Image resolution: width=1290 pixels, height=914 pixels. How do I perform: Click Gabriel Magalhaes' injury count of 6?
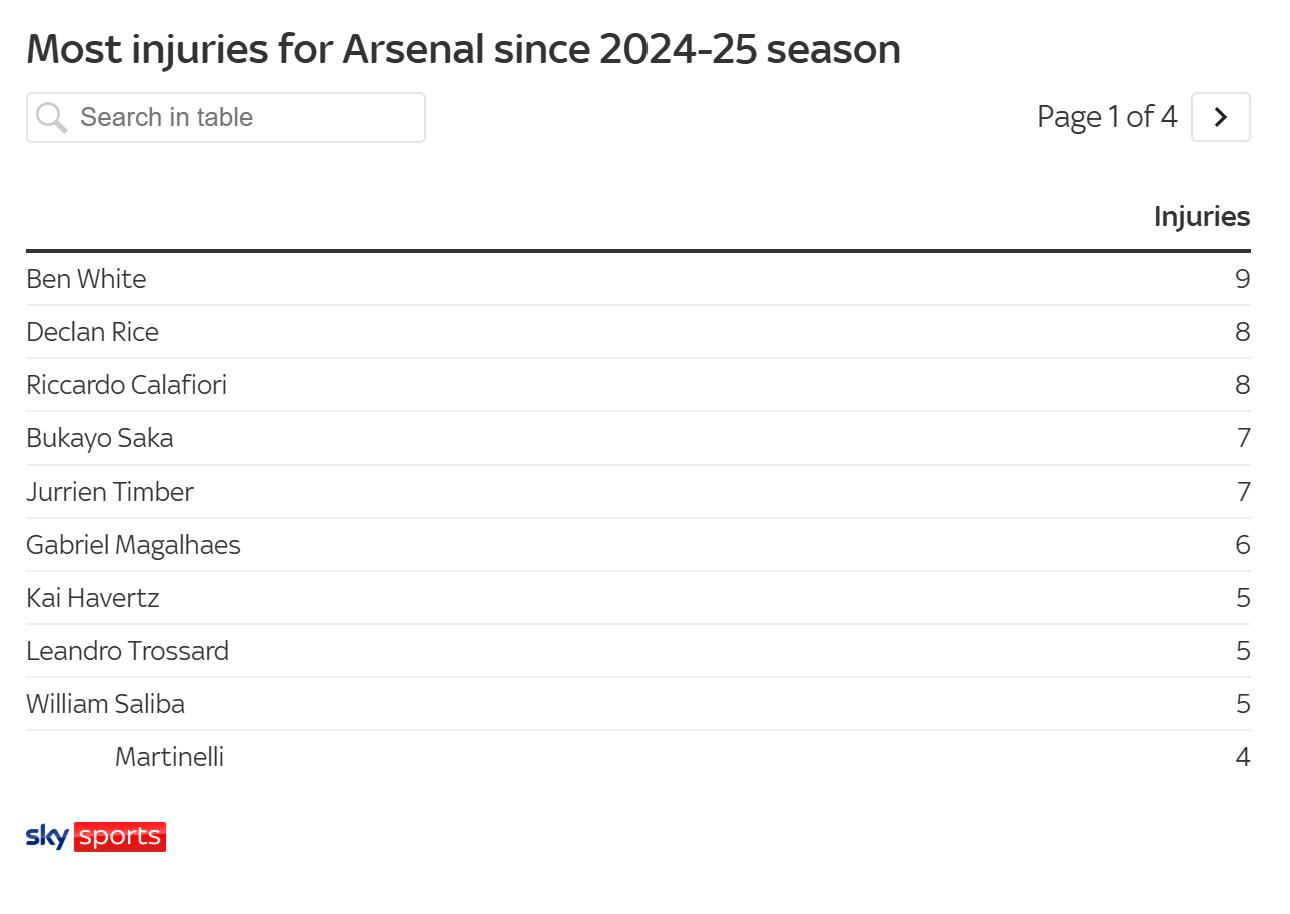click(x=1242, y=545)
